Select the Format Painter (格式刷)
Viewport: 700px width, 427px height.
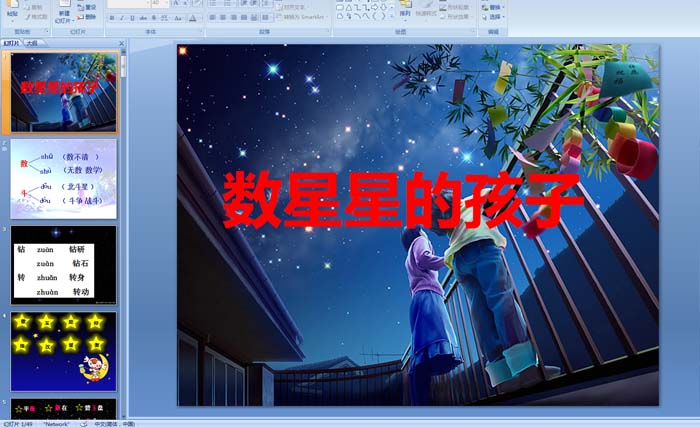click(36, 17)
